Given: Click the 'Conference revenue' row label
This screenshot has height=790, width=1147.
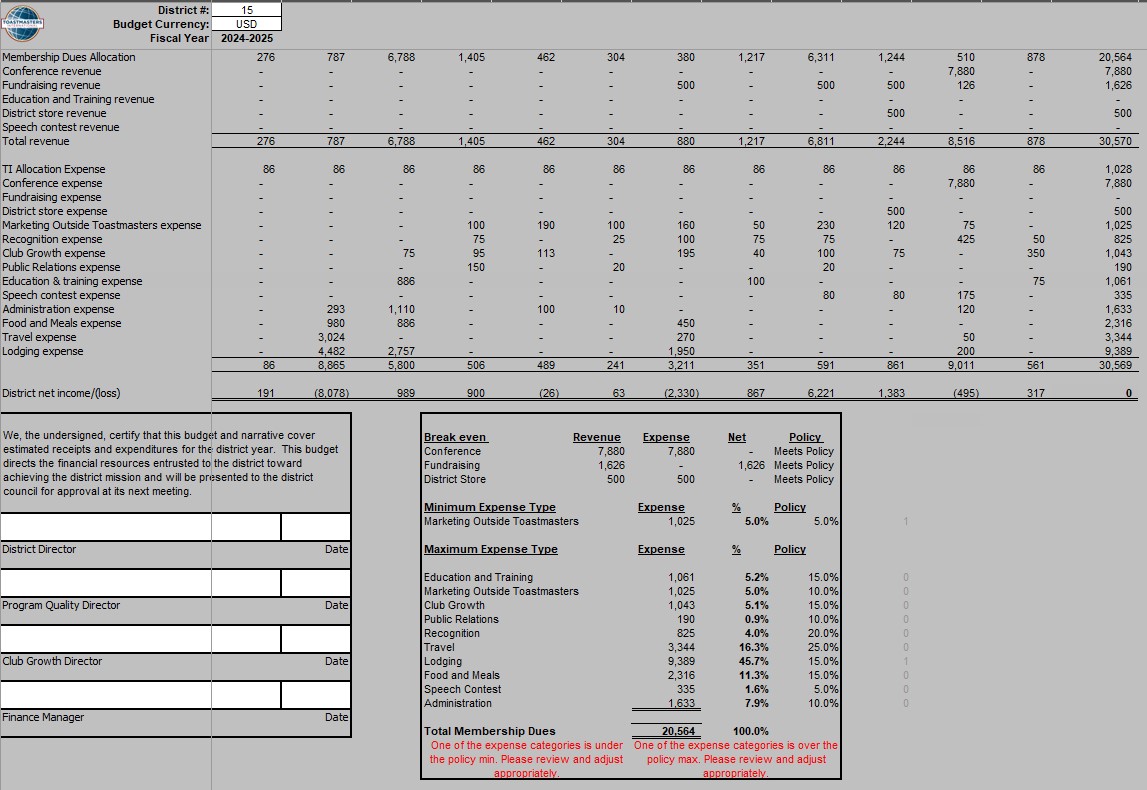Looking at the screenshot, I should click(52, 71).
